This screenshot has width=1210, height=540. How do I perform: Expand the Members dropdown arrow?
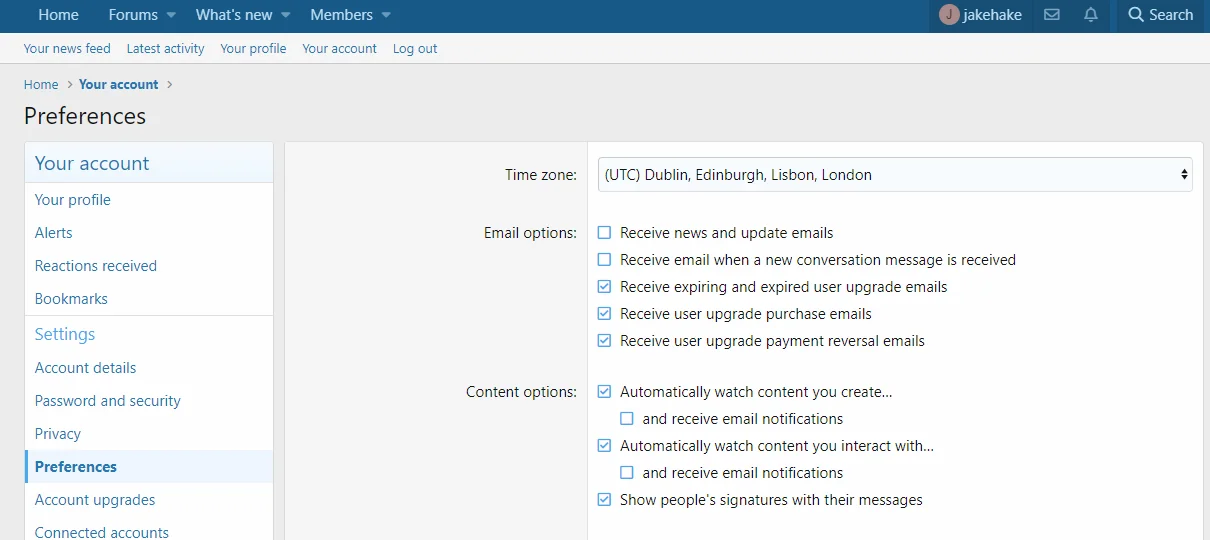point(386,15)
